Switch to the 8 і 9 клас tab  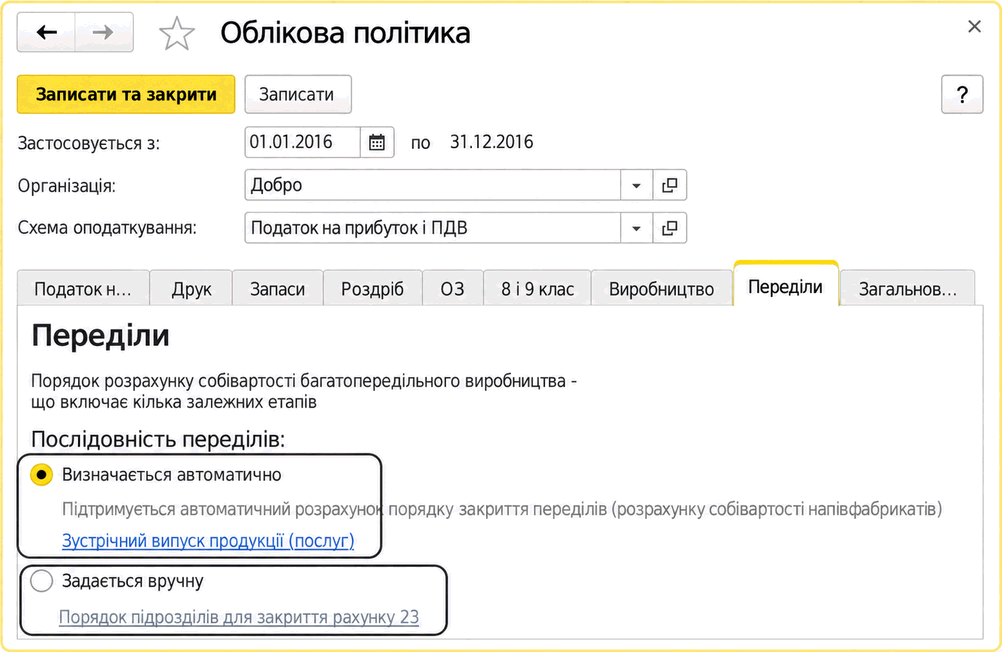[537, 289]
